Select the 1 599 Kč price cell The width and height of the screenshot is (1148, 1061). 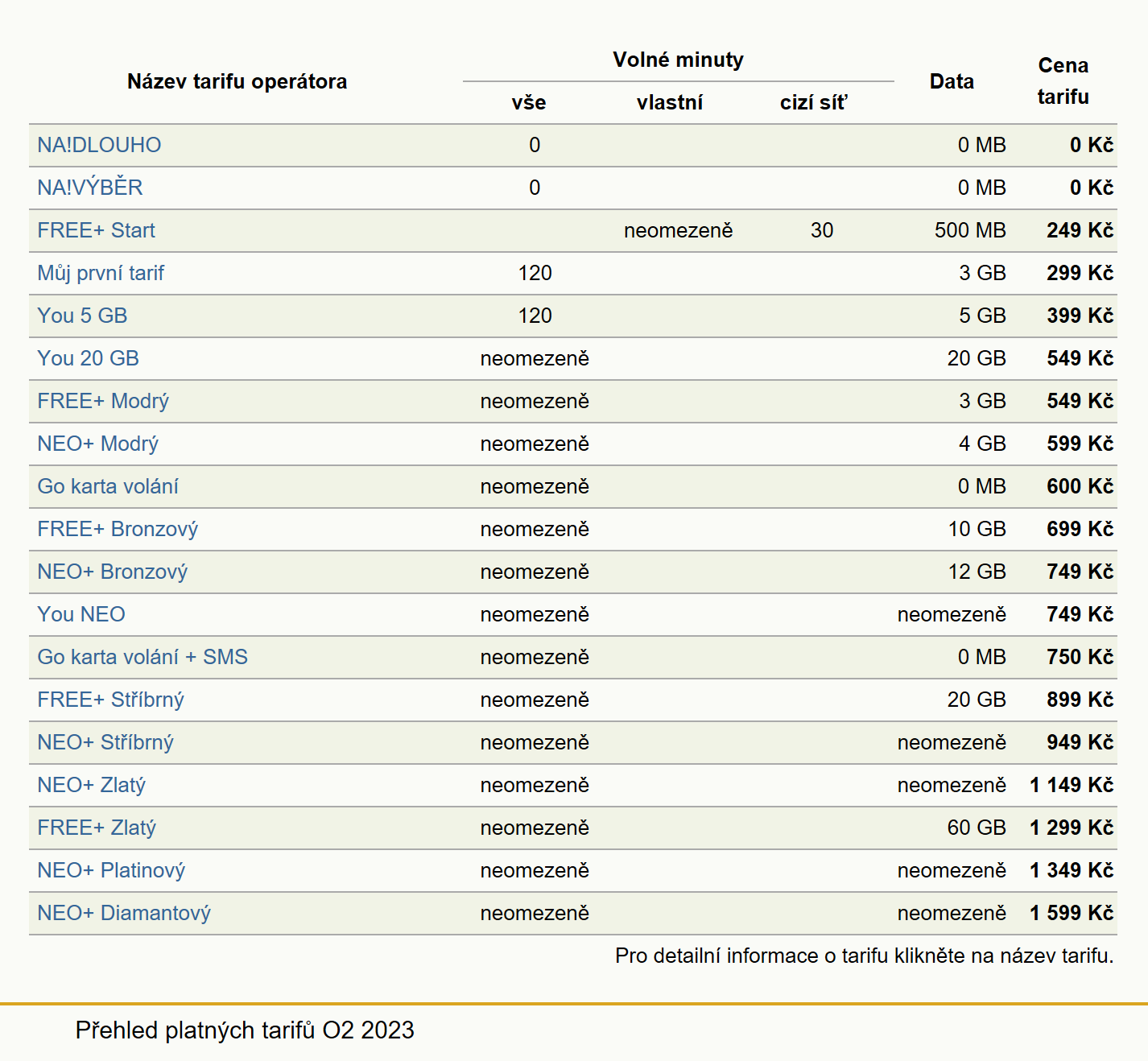click(1072, 913)
